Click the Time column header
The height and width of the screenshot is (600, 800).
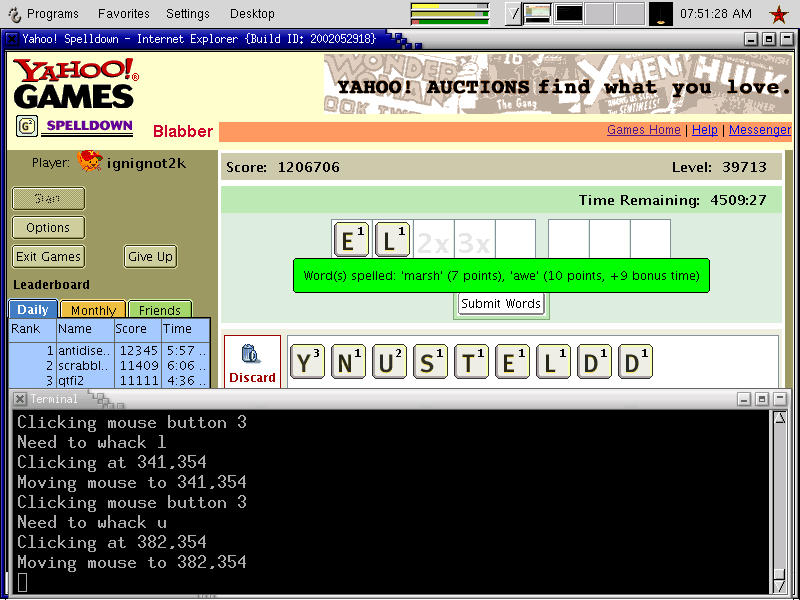coord(186,329)
